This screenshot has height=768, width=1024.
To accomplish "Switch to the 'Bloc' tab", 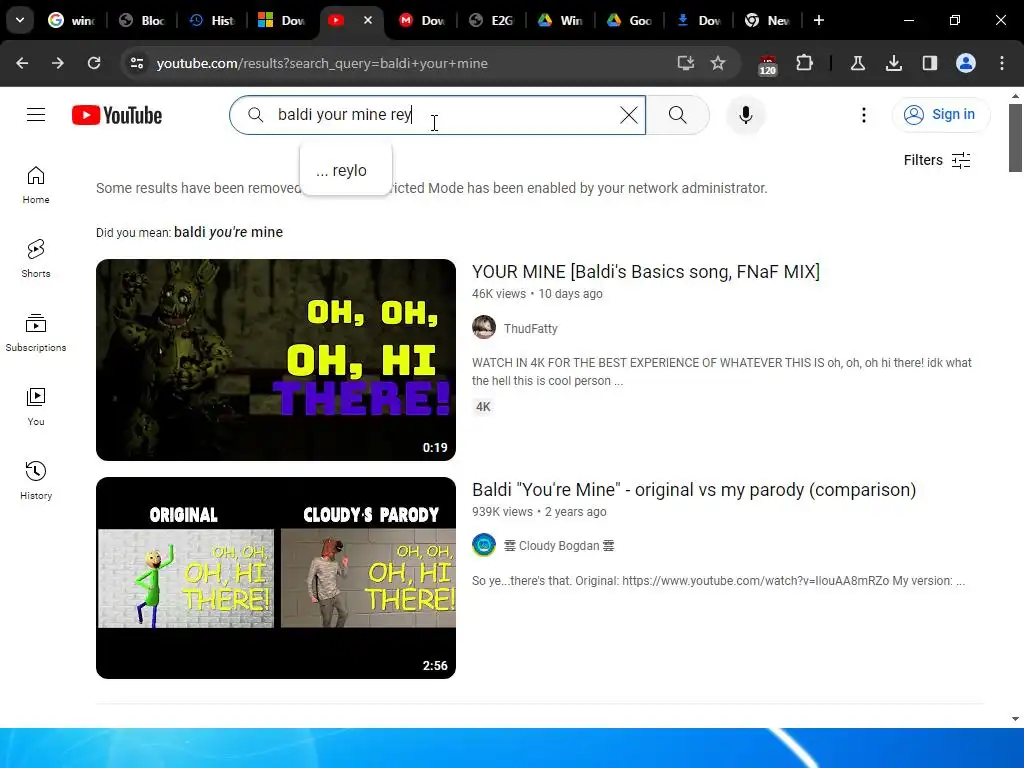I will coord(142,20).
